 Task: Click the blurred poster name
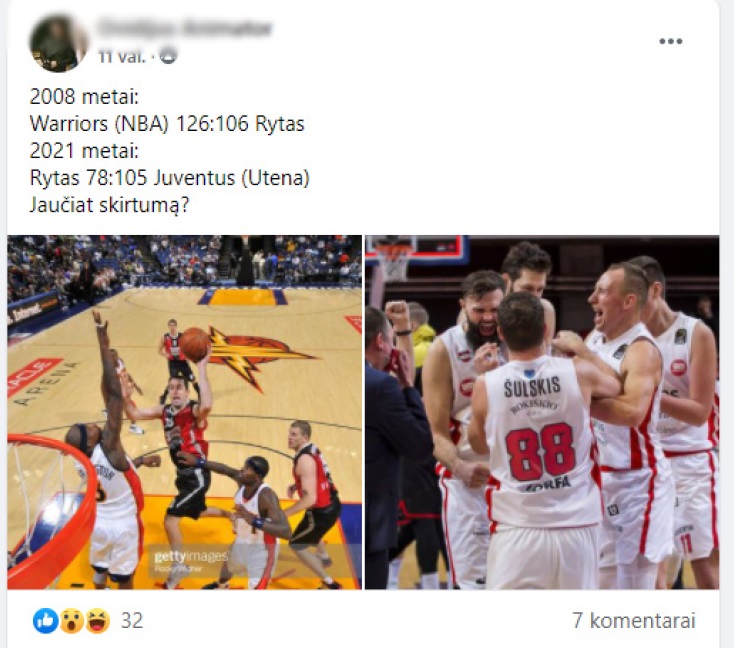tap(185, 28)
